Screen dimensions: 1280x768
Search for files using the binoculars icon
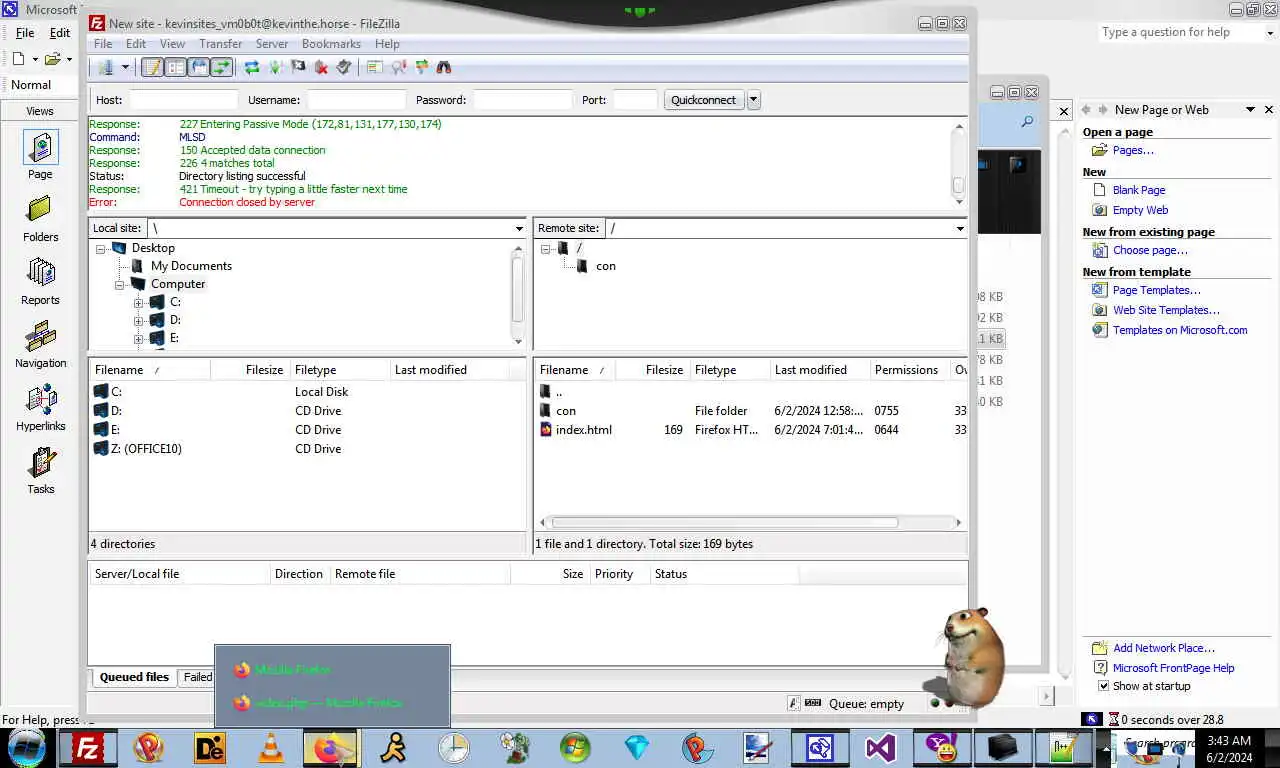pyautogui.click(x=444, y=67)
